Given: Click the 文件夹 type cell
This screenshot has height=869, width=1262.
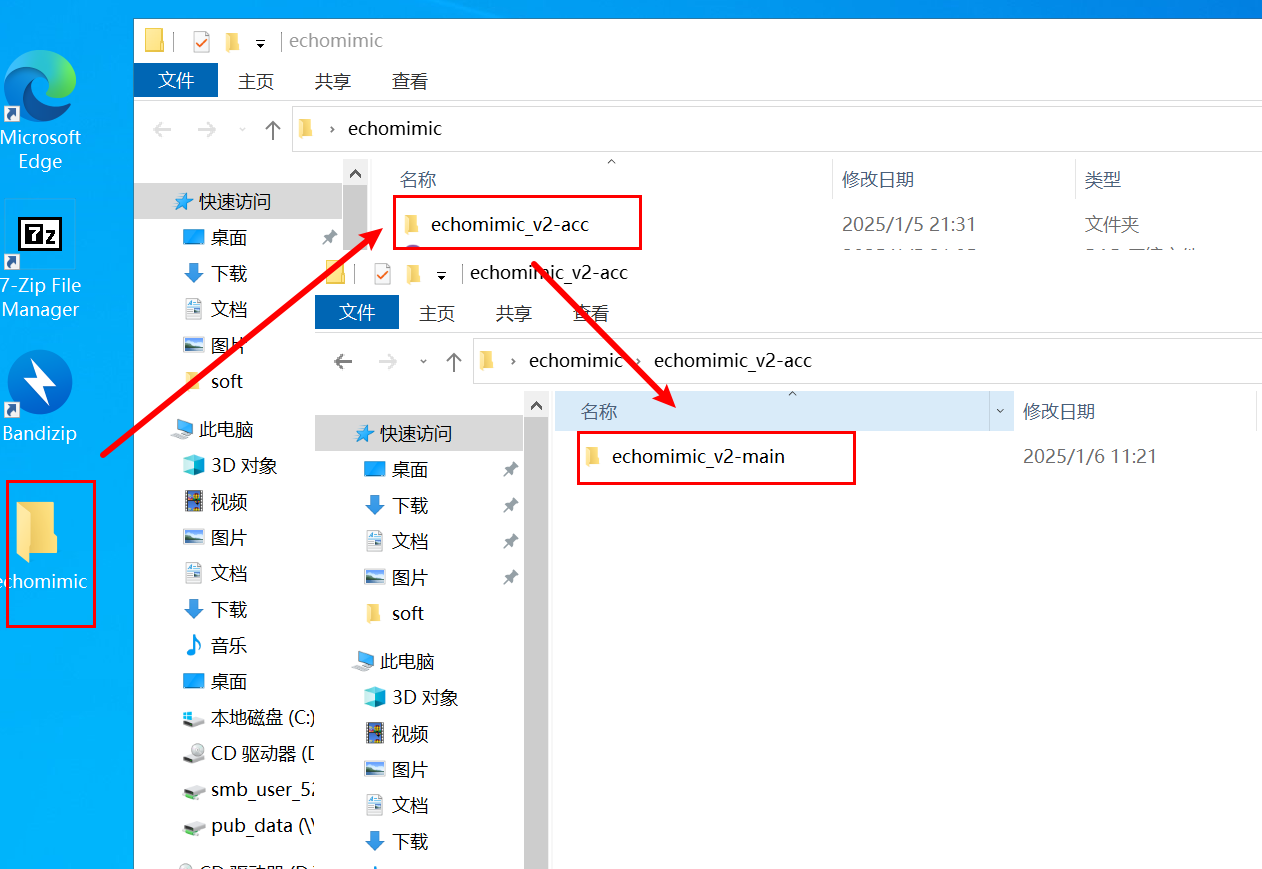Looking at the screenshot, I should (x=1112, y=224).
